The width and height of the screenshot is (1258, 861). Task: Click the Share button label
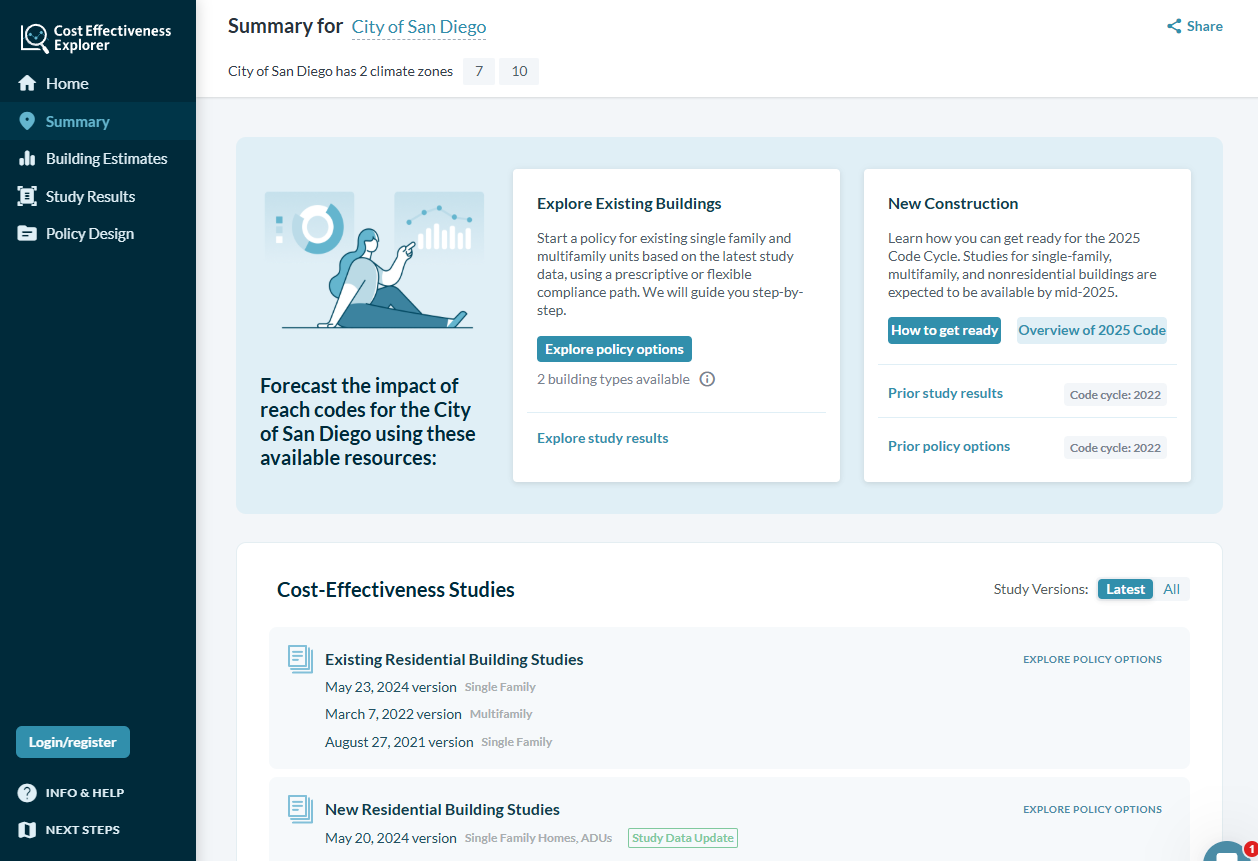pyautogui.click(x=1204, y=27)
